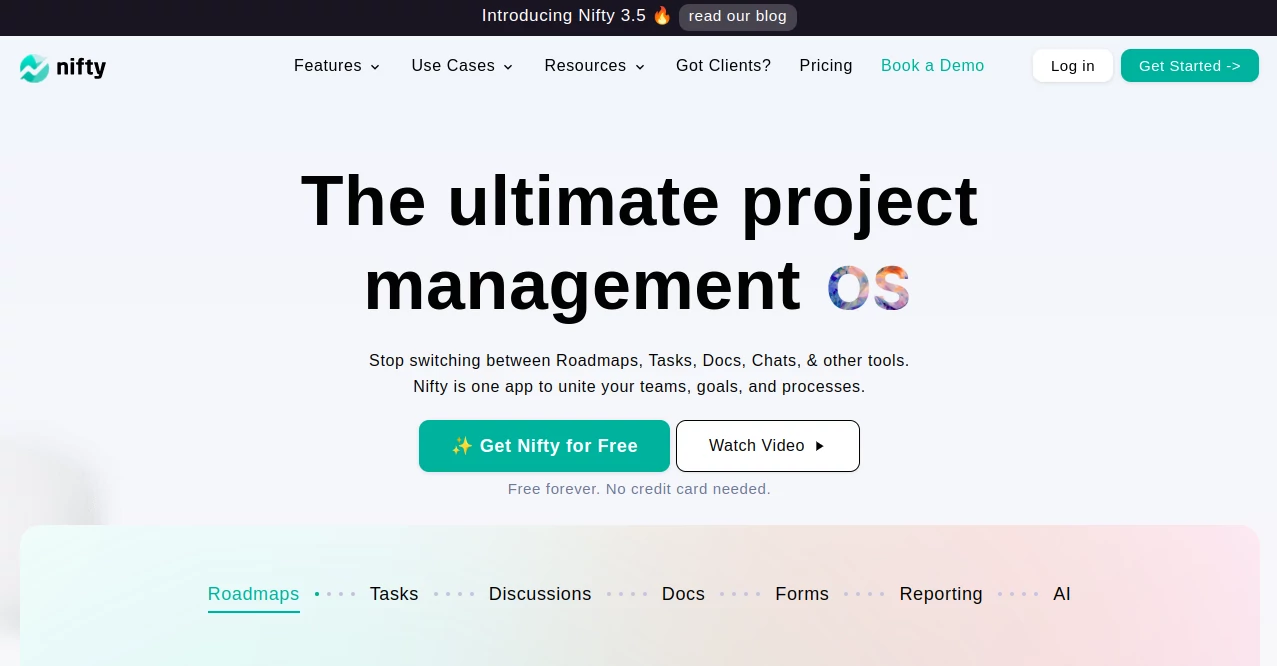Viewport: 1277px width, 666px height.
Task: Go to the Pricing page
Action: [x=826, y=66]
